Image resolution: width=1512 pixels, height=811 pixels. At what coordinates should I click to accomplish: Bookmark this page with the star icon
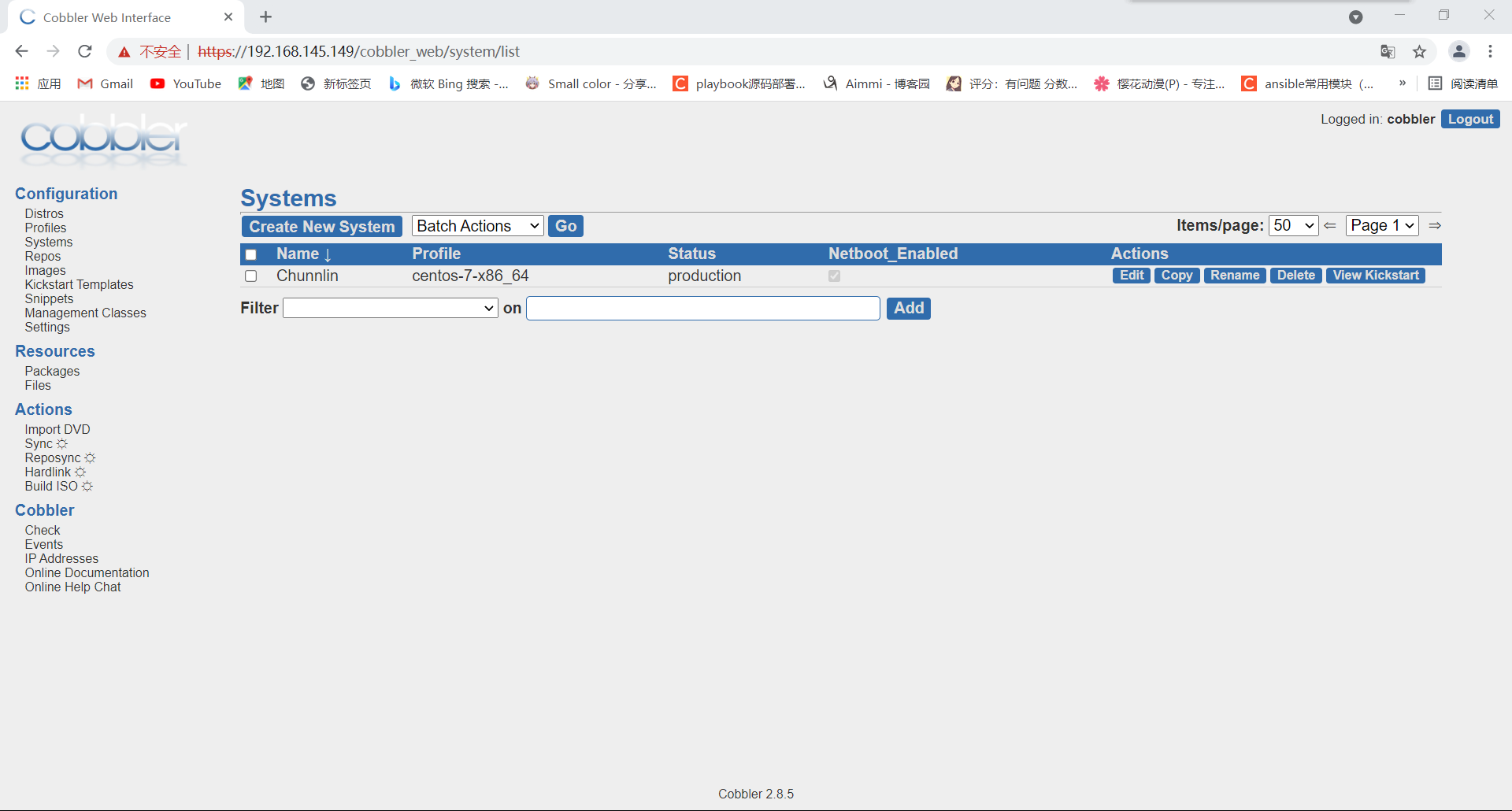point(1419,52)
